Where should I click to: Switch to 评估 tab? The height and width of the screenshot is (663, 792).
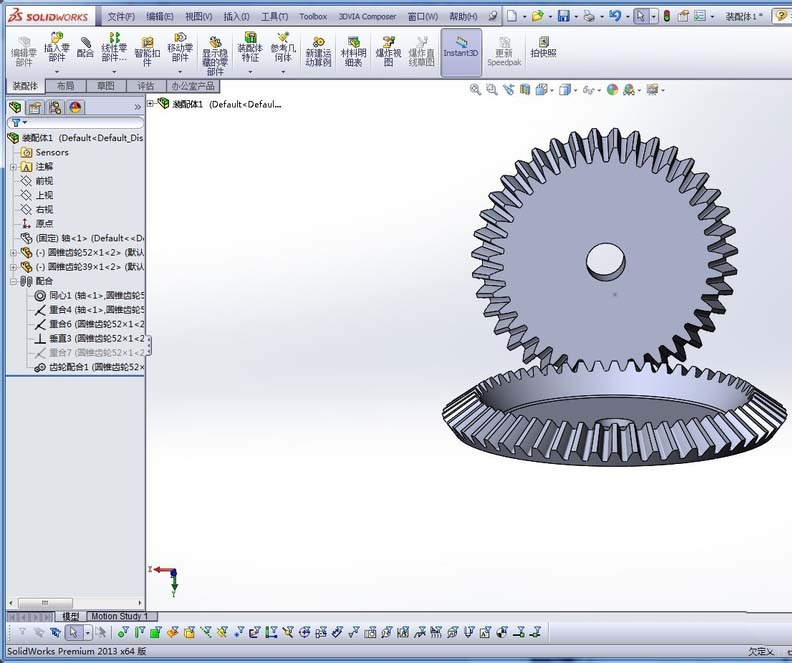click(x=145, y=86)
